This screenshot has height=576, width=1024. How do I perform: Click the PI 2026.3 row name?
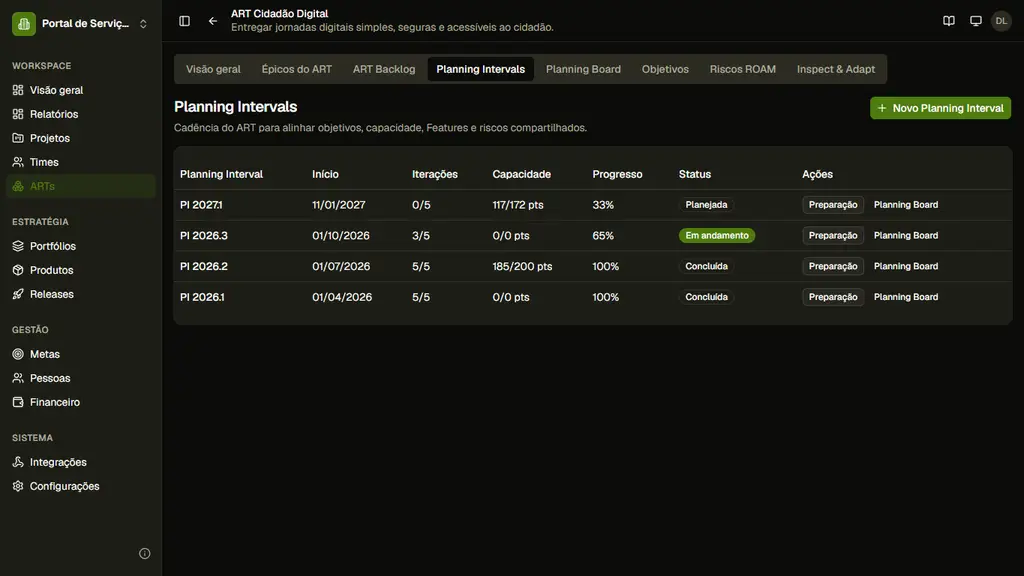tap(204, 236)
